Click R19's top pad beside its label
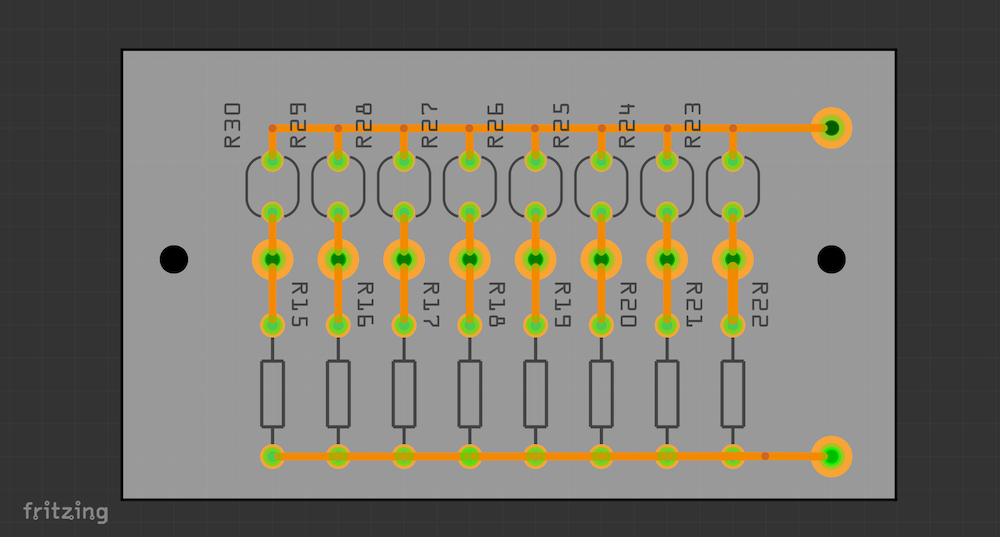Viewport: 1000px width, 537px height. (536, 325)
